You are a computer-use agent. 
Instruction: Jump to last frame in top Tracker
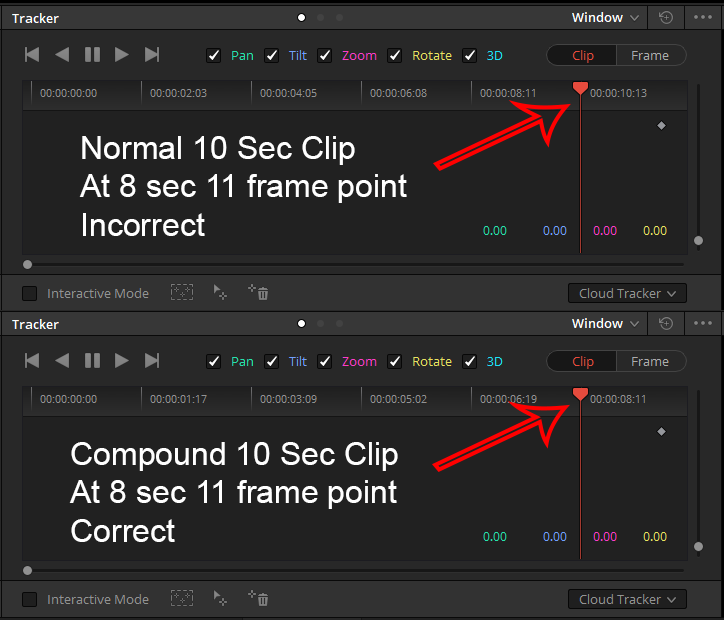click(152, 54)
